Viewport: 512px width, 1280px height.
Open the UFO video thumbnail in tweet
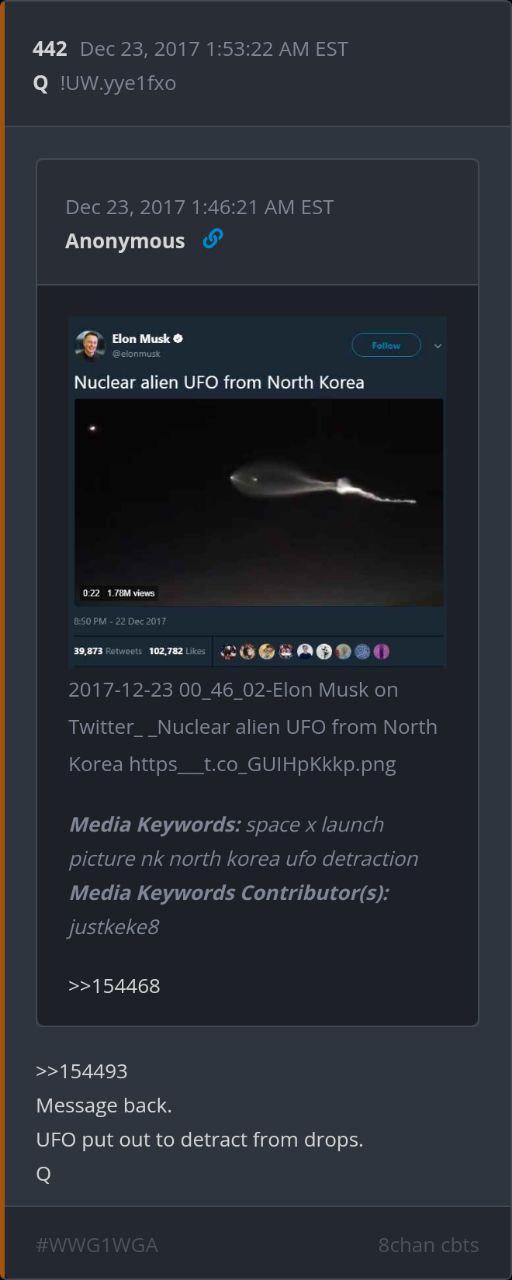[259, 502]
